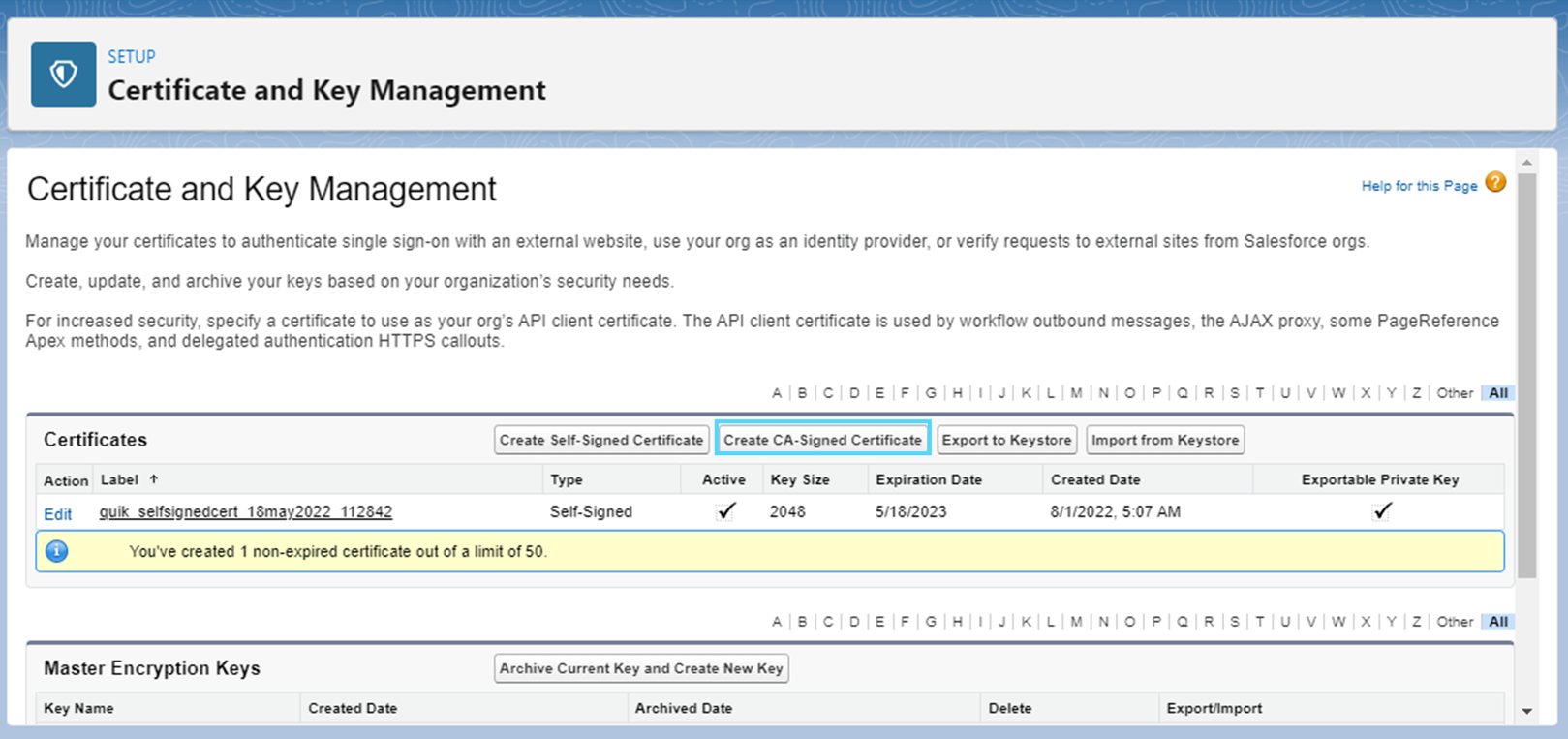The height and width of the screenshot is (739, 1568).
Task: Filter encryption keys by letter Z
Action: click(x=1416, y=622)
